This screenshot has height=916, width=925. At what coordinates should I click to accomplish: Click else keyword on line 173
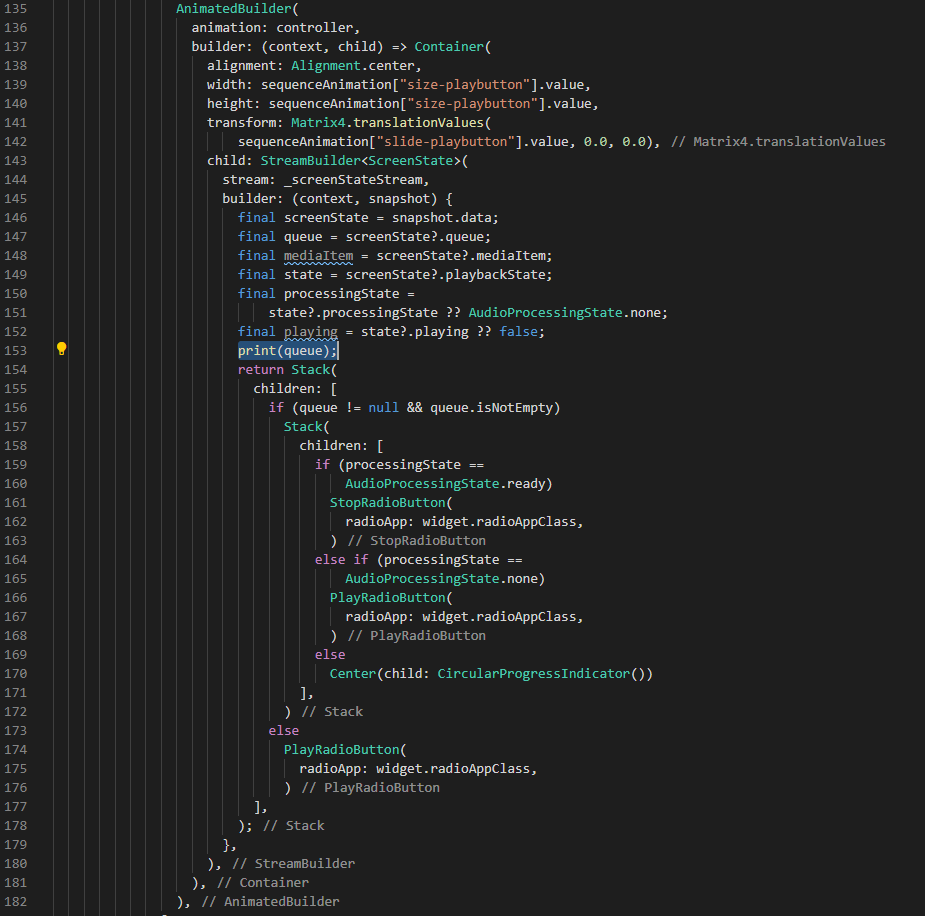click(x=284, y=730)
